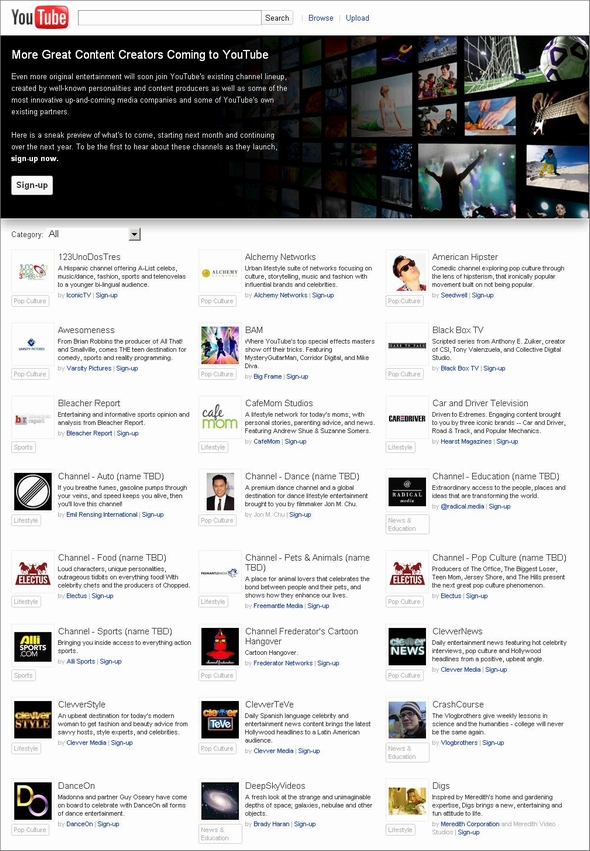The image size is (590, 851).
Task: Click the Lifestyle tag under CafeMom Studios
Action: [213, 448]
